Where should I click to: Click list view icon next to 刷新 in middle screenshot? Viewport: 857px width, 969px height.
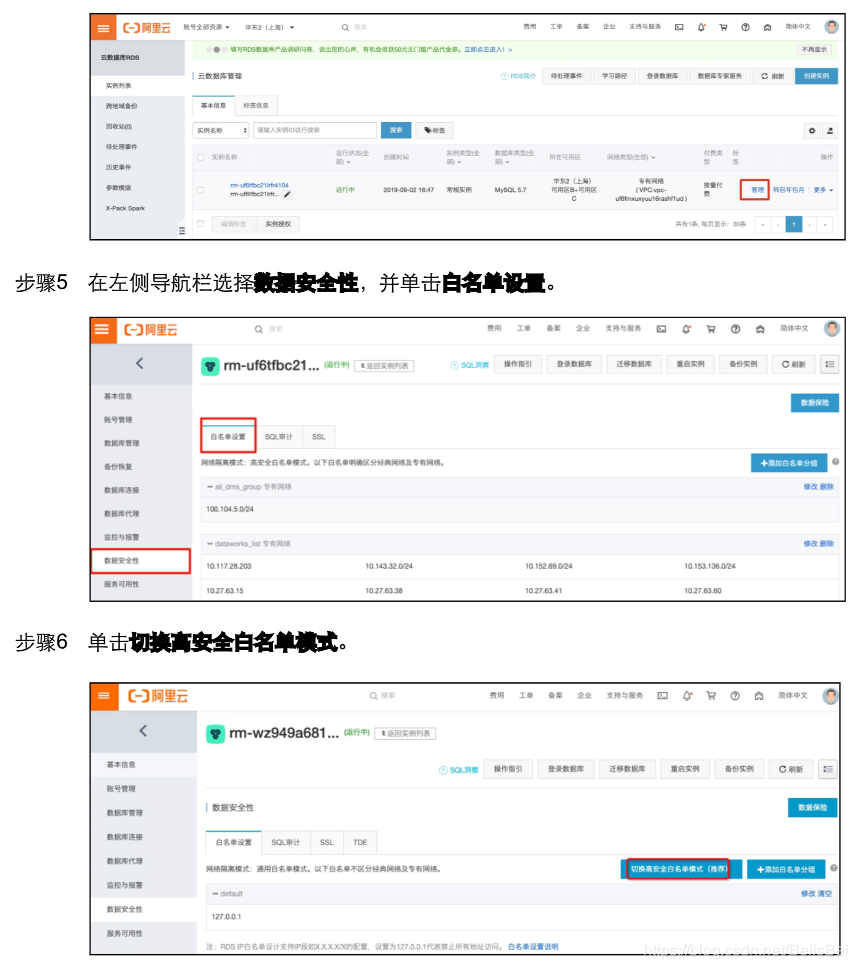click(830, 365)
